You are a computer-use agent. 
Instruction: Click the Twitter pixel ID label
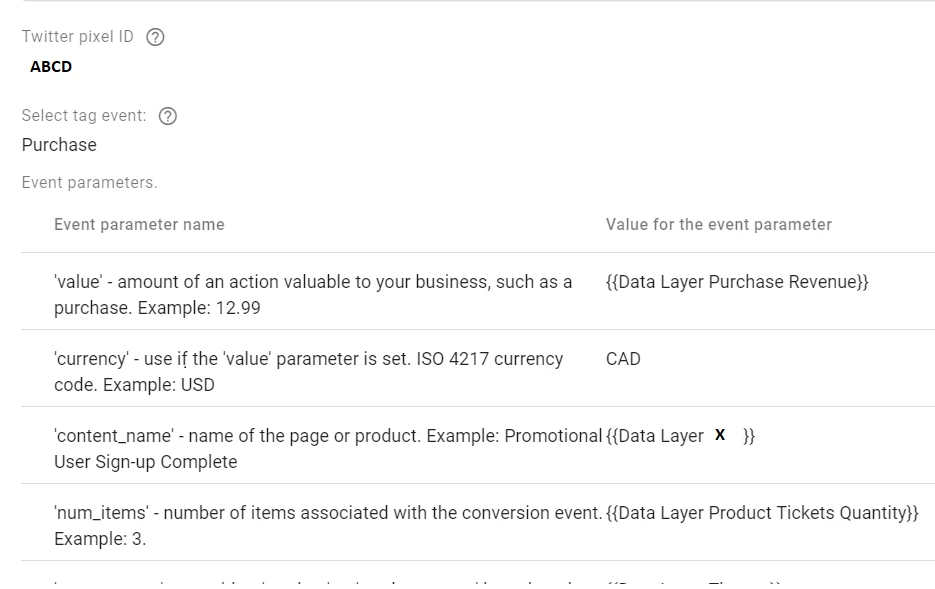click(77, 37)
